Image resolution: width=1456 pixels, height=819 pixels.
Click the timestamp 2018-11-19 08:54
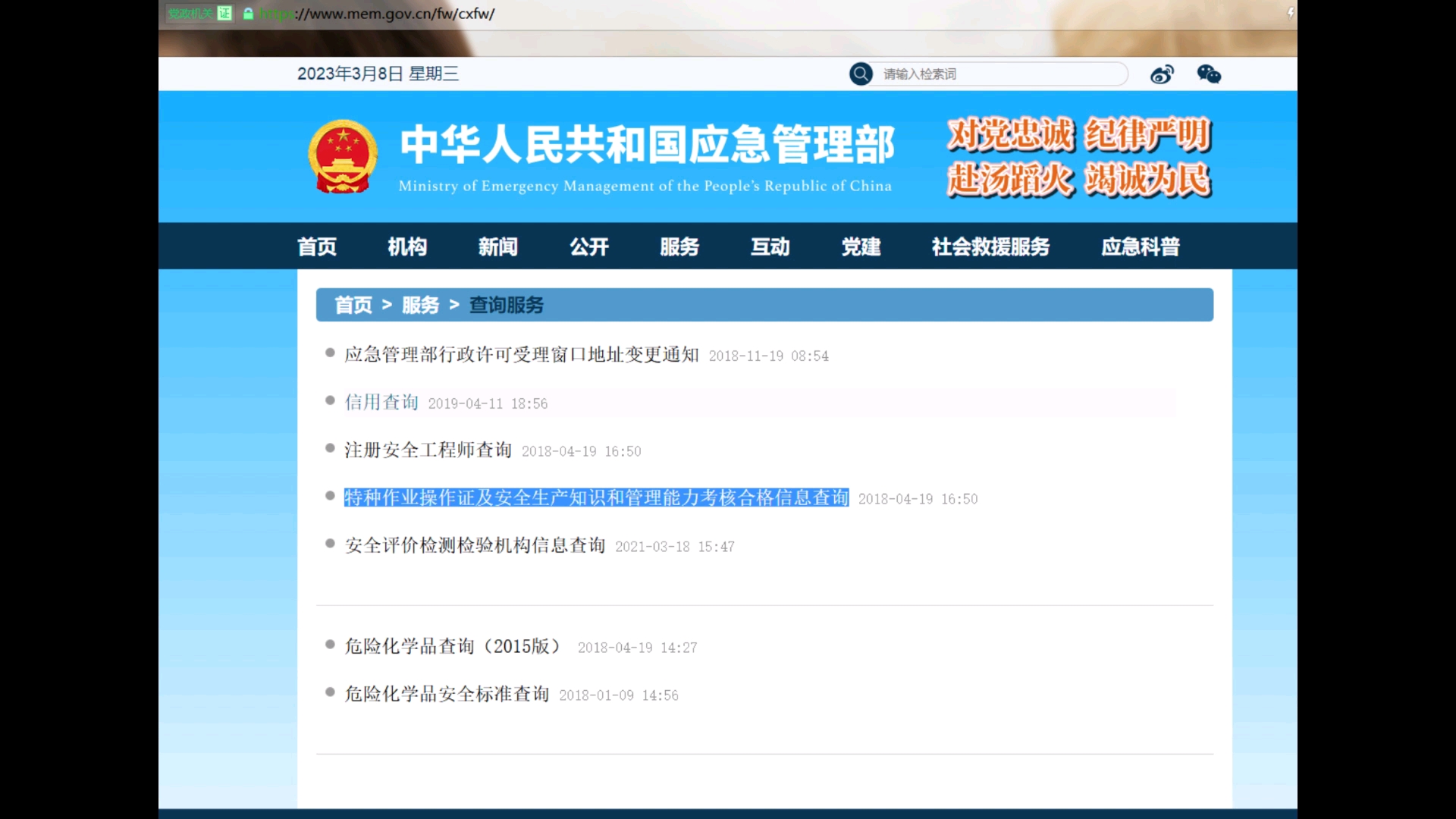[x=769, y=356]
